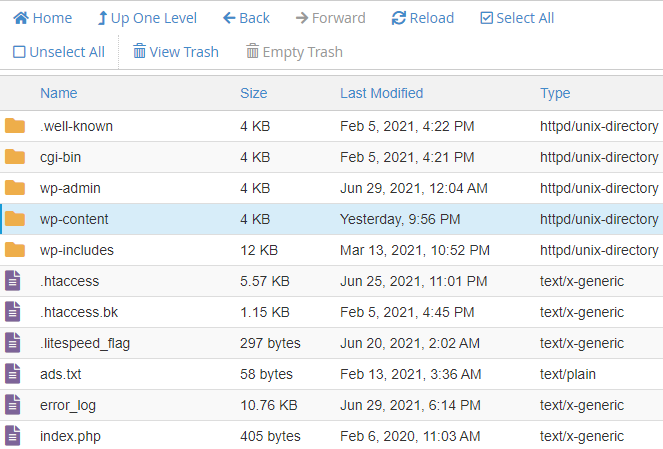
Task: Click the Type column header
Action: pyautogui.click(x=555, y=93)
